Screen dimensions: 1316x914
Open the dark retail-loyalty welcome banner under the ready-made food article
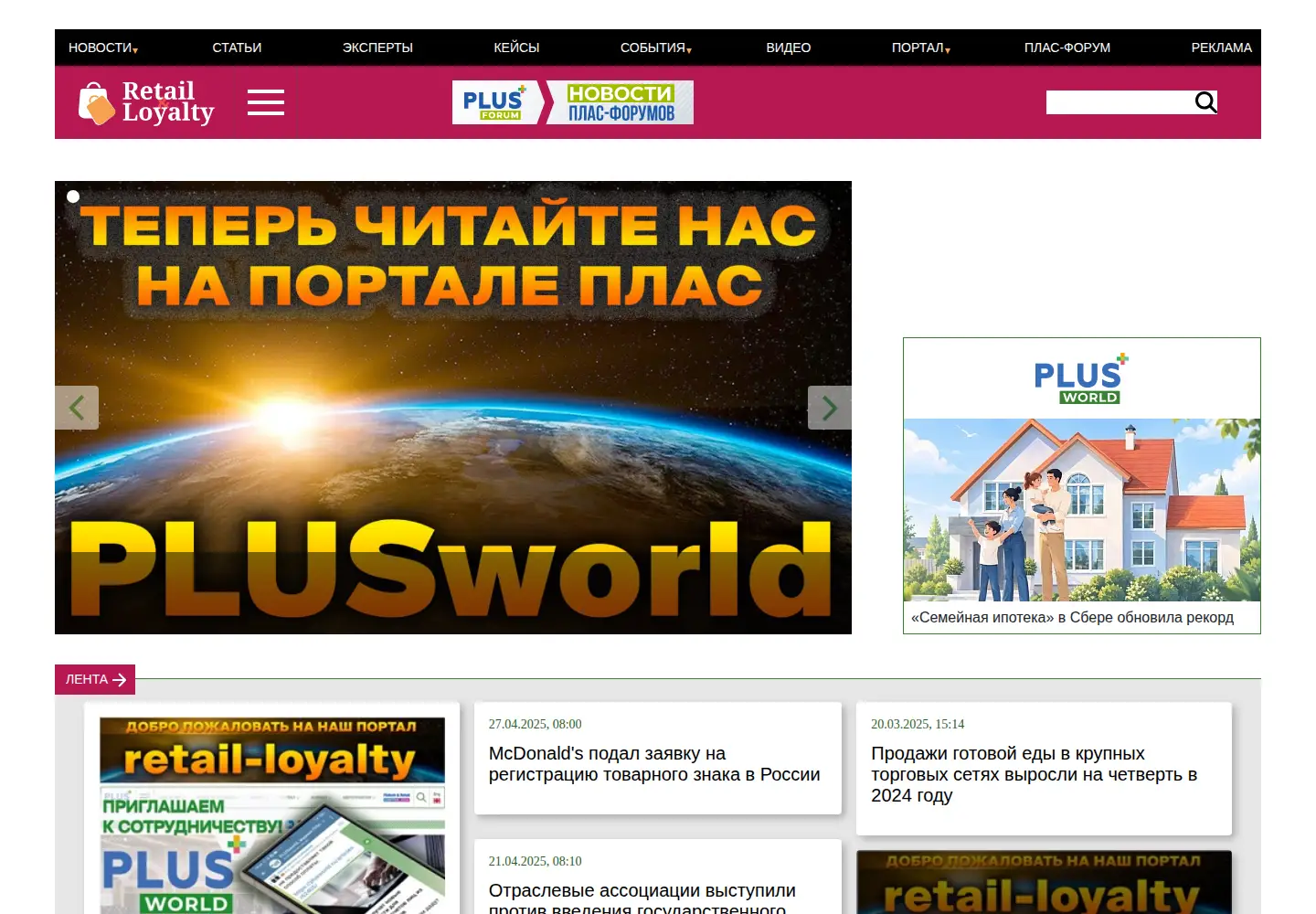(1044, 883)
